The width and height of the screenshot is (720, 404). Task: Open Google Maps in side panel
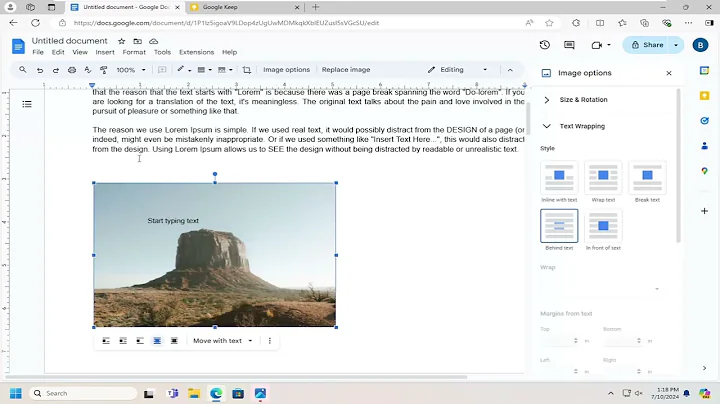click(704, 171)
